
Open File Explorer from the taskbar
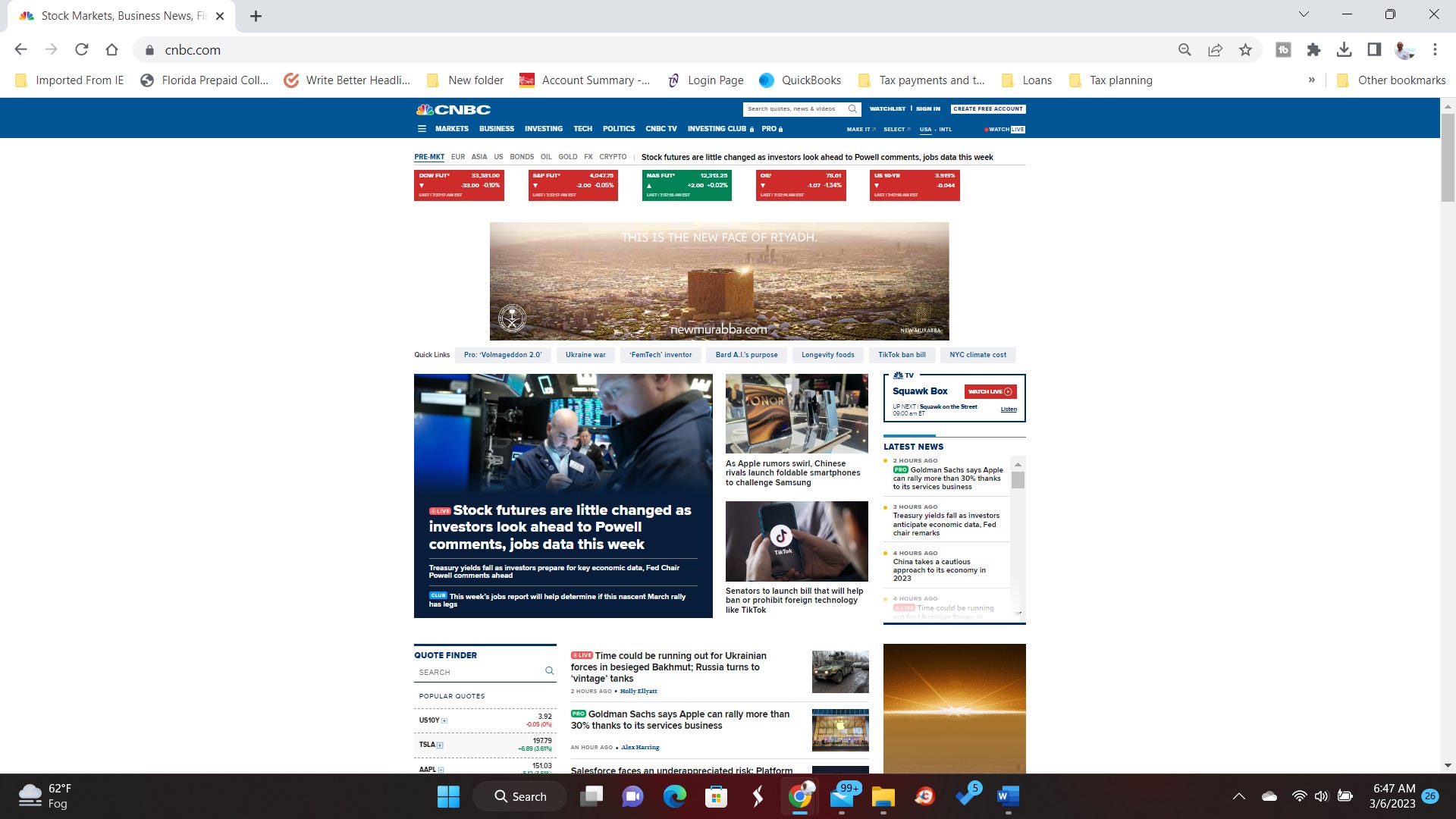coord(883,796)
